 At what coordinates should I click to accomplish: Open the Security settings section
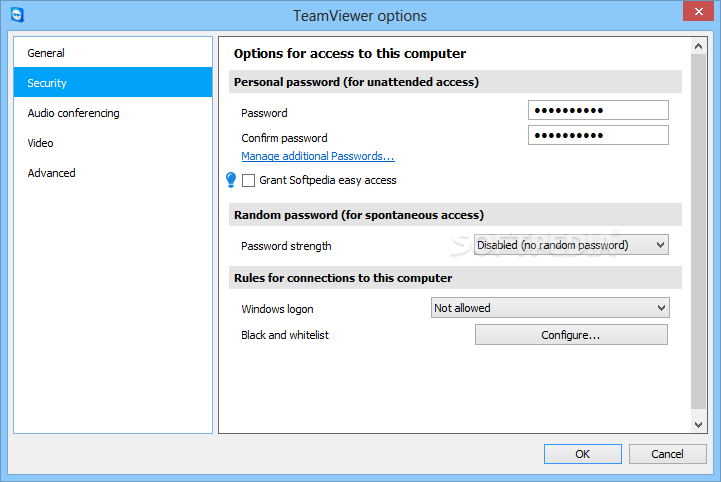point(48,83)
